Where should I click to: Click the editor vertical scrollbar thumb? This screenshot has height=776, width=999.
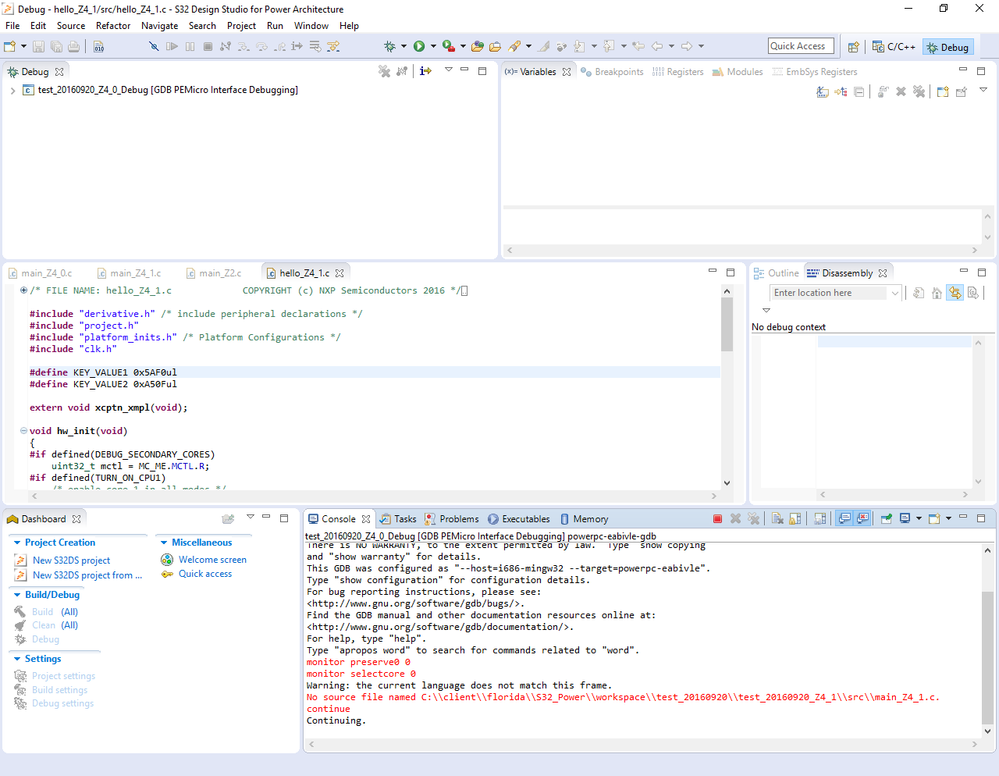(x=727, y=325)
